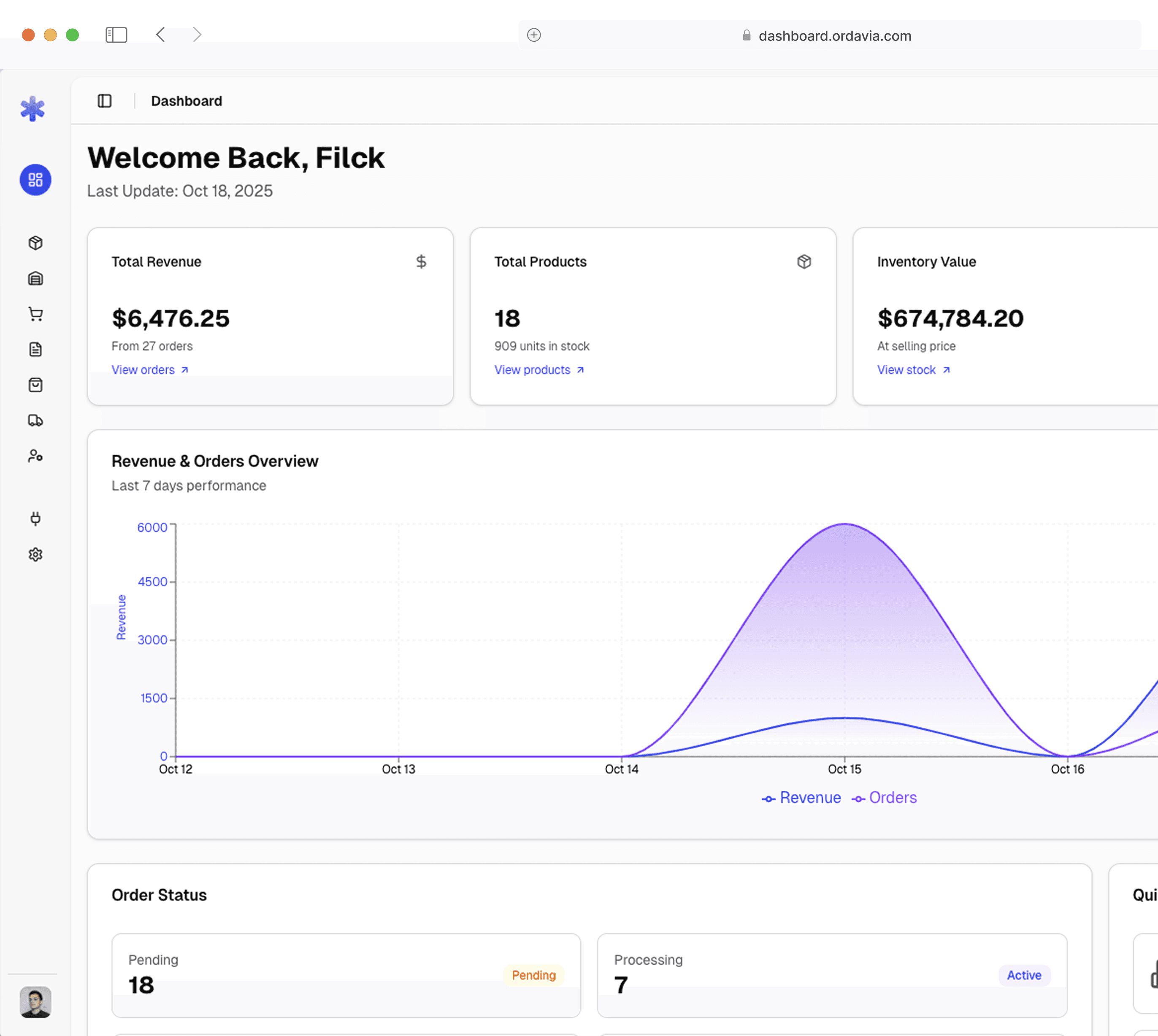Open the document invoice sidebar icon
1158x1036 pixels.
pyautogui.click(x=35, y=350)
